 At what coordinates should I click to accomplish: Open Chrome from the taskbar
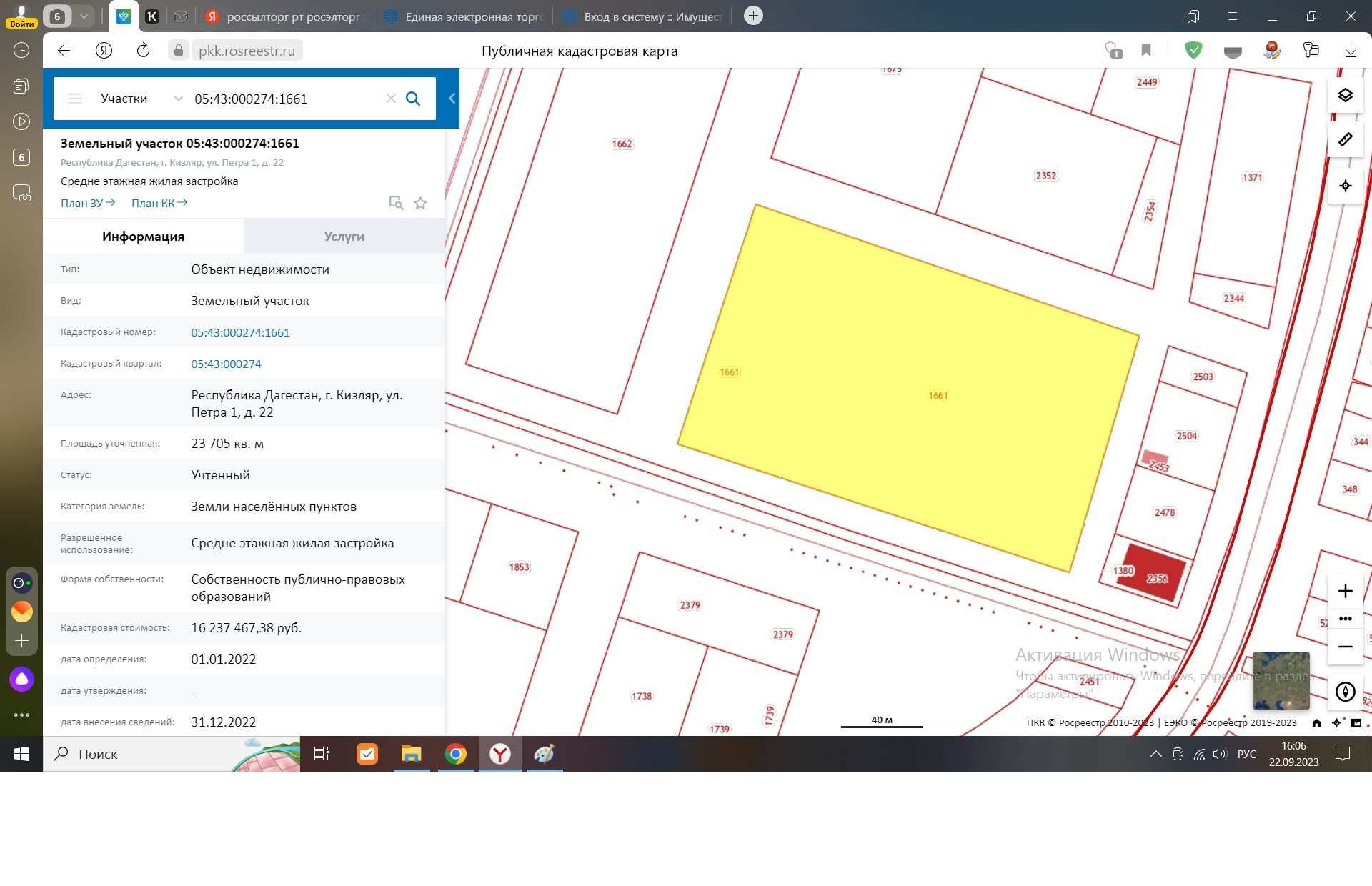pyautogui.click(x=455, y=754)
